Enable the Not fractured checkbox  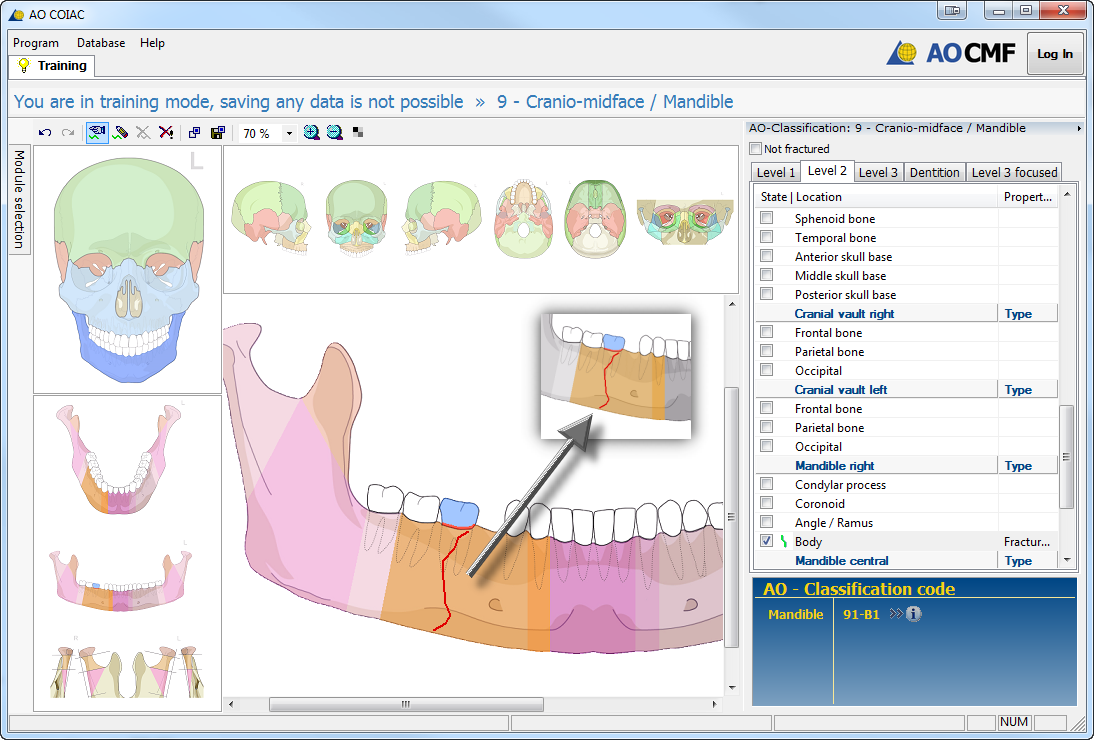756,149
